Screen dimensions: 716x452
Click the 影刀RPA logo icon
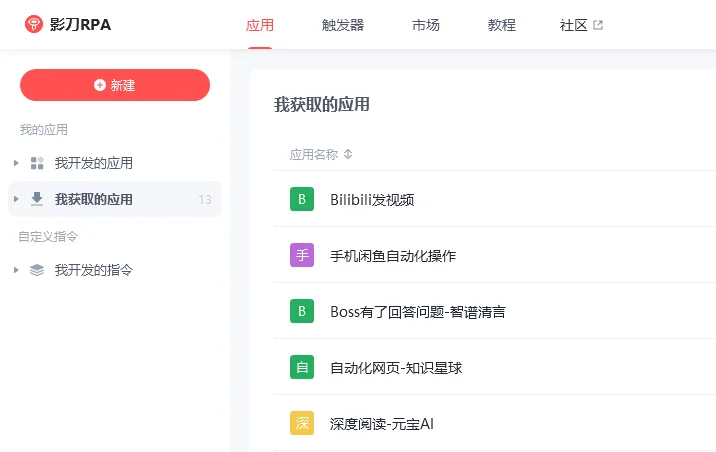[34, 24]
